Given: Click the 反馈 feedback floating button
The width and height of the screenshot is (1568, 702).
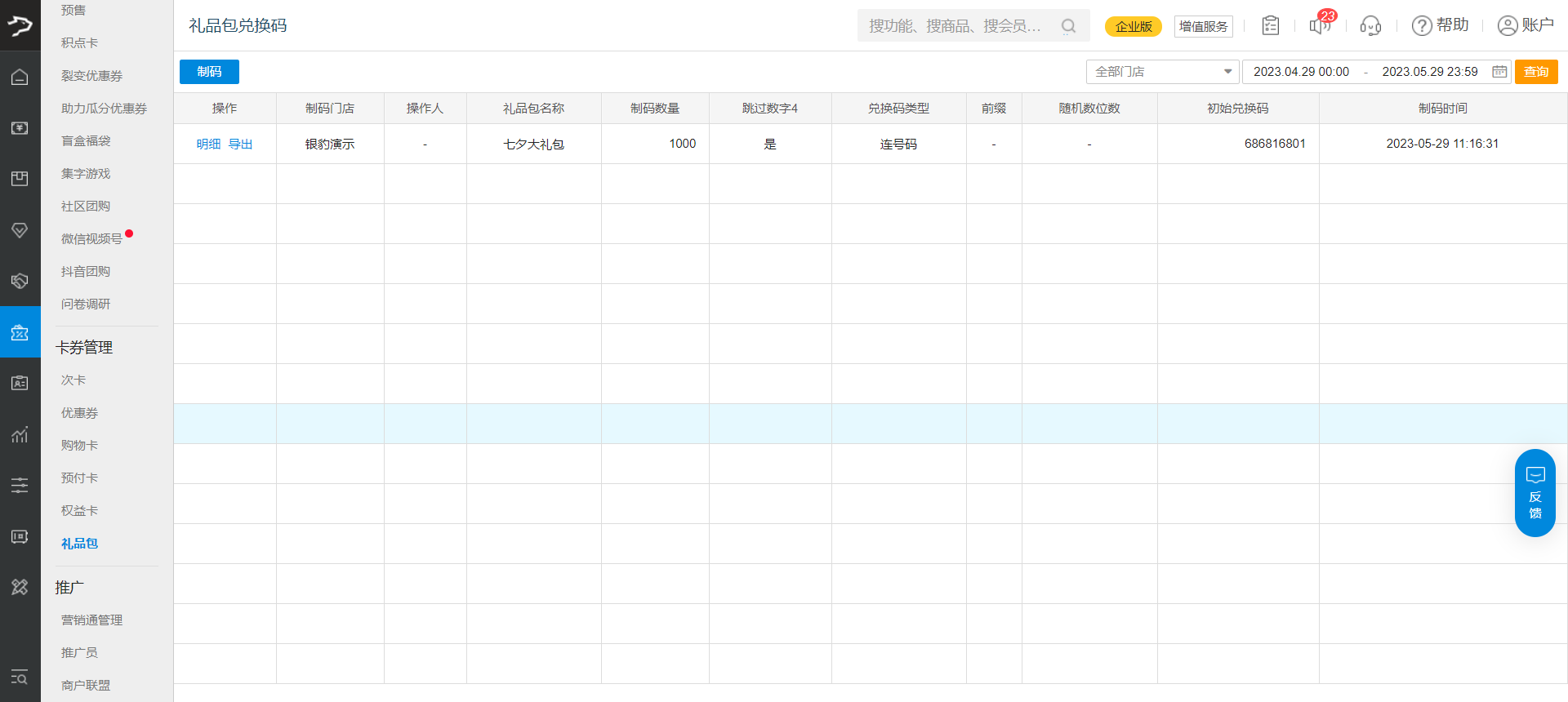Looking at the screenshot, I should (1535, 493).
